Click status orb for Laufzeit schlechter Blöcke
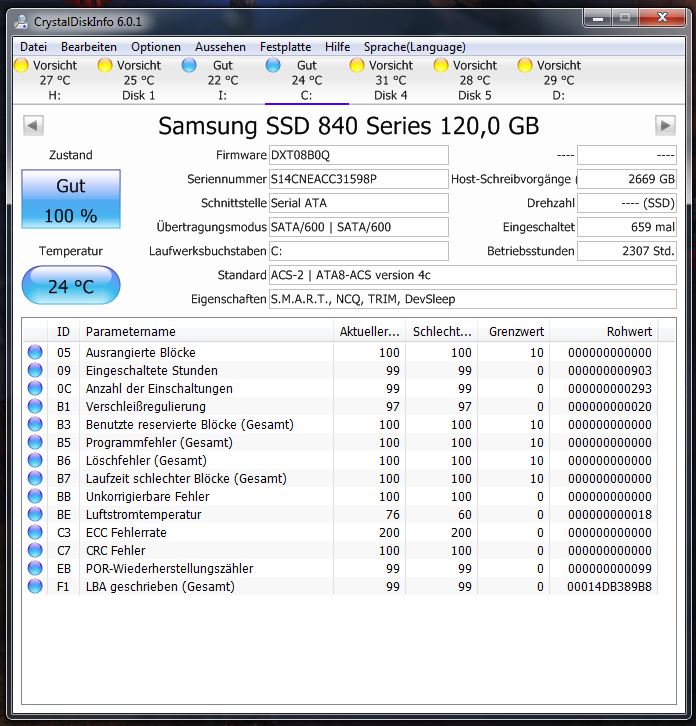This screenshot has width=696, height=726. (35, 478)
